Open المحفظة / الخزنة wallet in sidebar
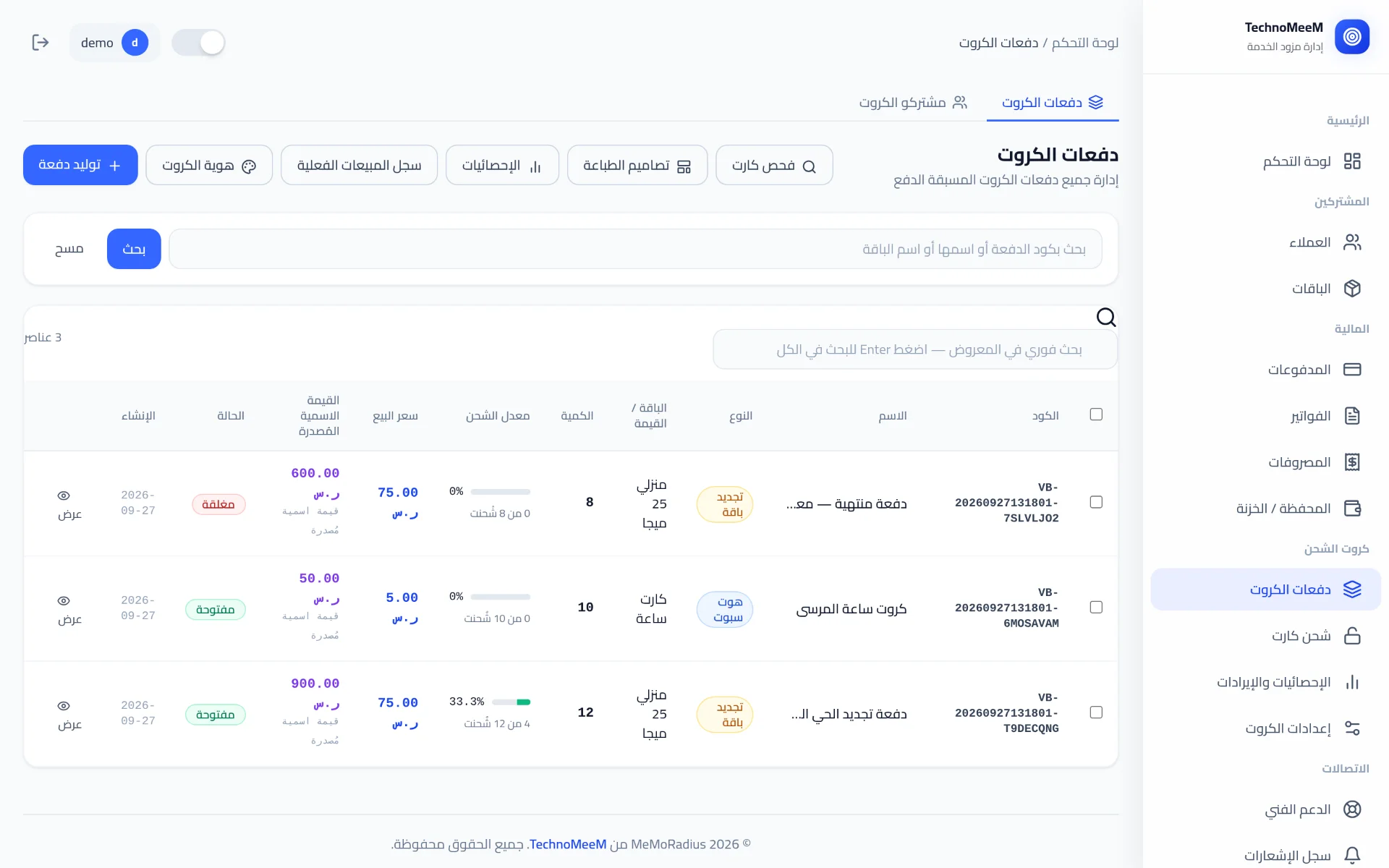This screenshot has height=868, width=1389. click(x=1266, y=509)
